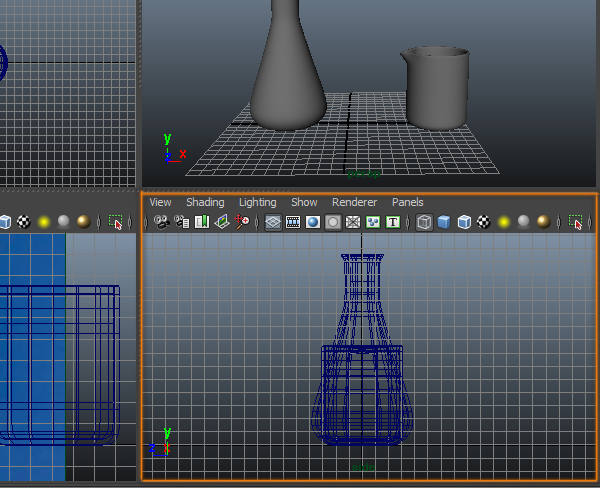Viewport: 600px width, 488px height.
Task: Toggle the film gate display
Action: click(x=293, y=222)
